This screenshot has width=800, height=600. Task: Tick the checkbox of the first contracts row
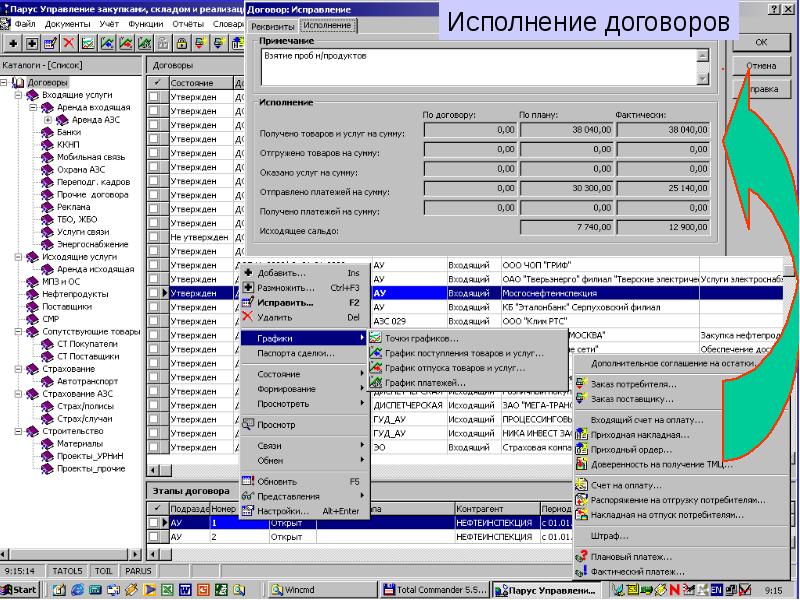click(154, 97)
